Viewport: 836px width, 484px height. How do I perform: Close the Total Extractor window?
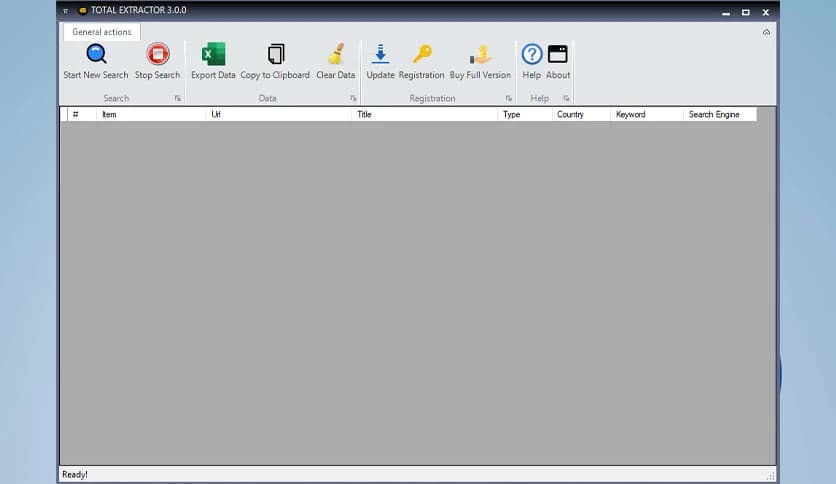click(x=766, y=12)
